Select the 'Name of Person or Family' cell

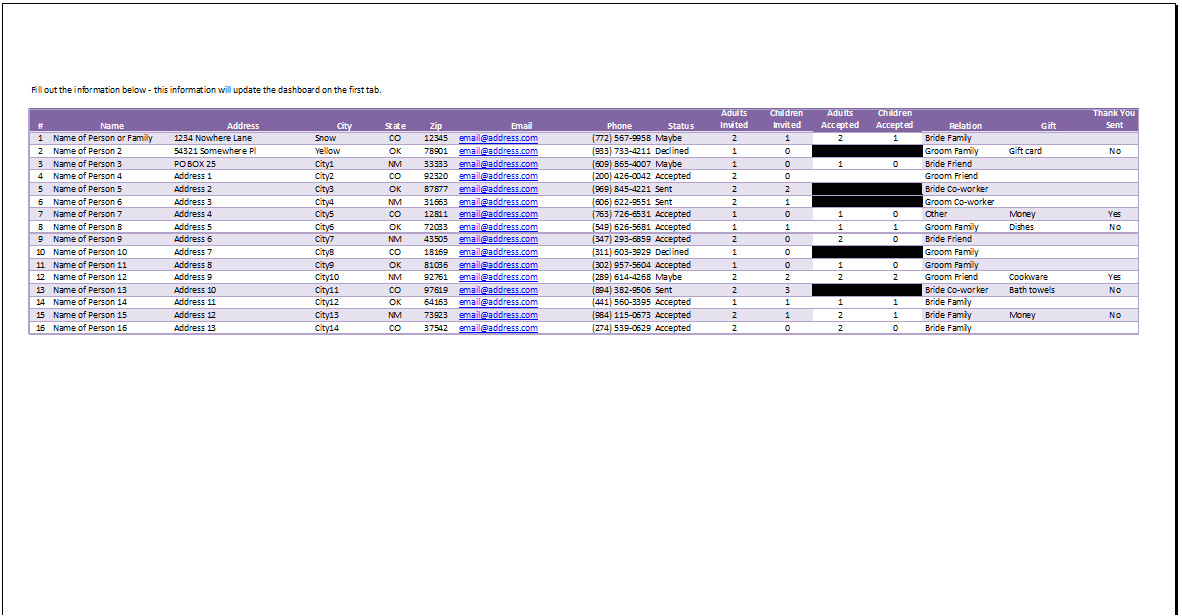tap(103, 138)
